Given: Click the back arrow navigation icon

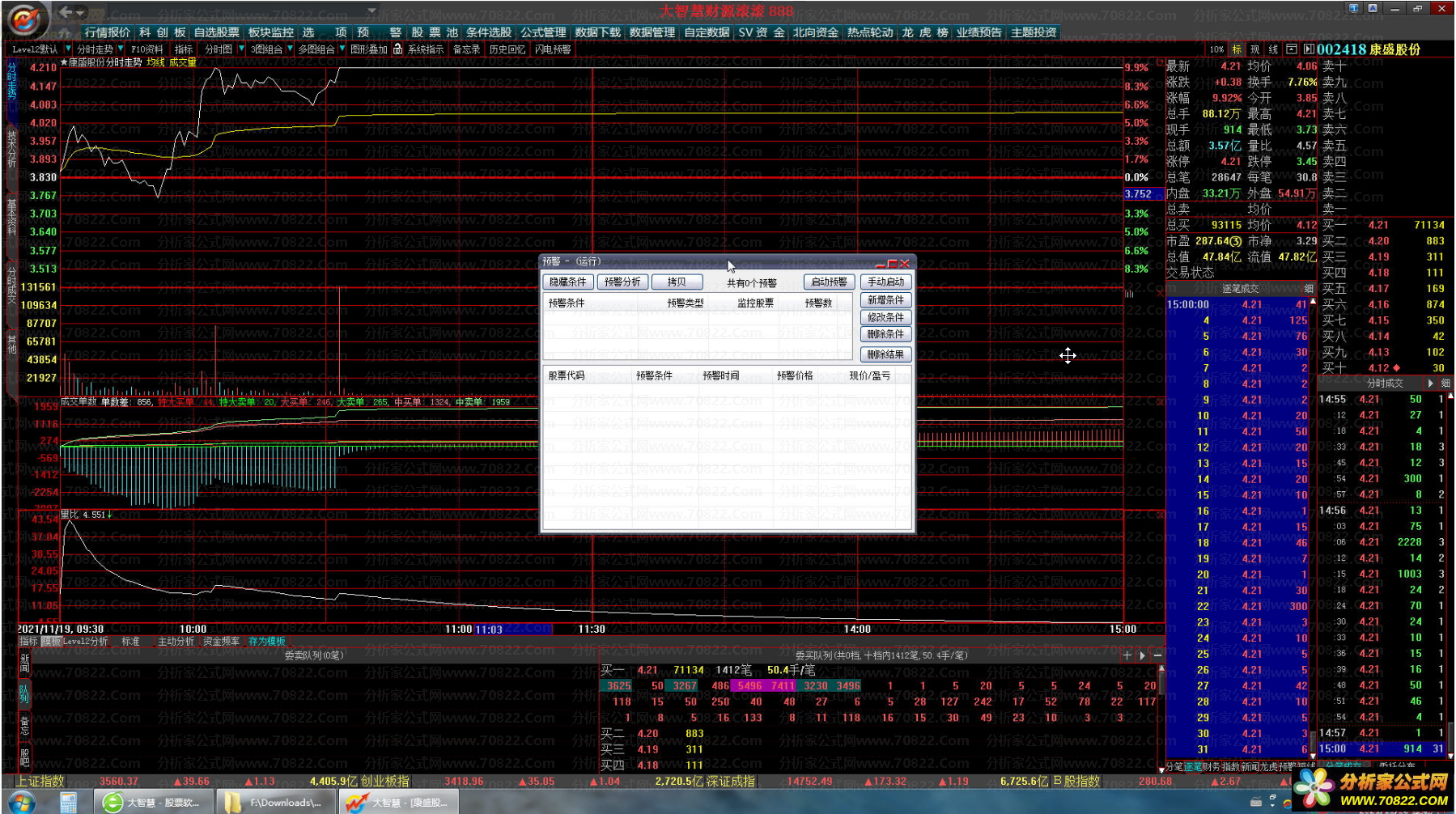Looking at the screenshot, I should click(67, 12).
